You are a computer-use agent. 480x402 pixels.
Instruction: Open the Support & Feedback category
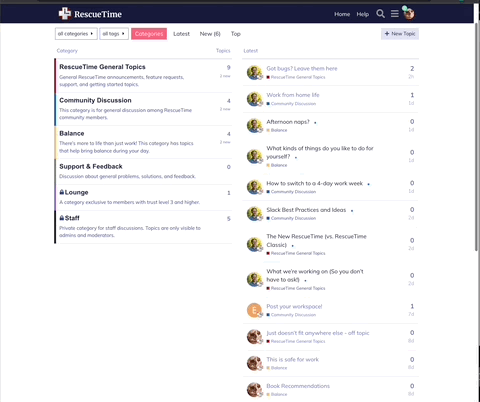click(x=91, y=166)
